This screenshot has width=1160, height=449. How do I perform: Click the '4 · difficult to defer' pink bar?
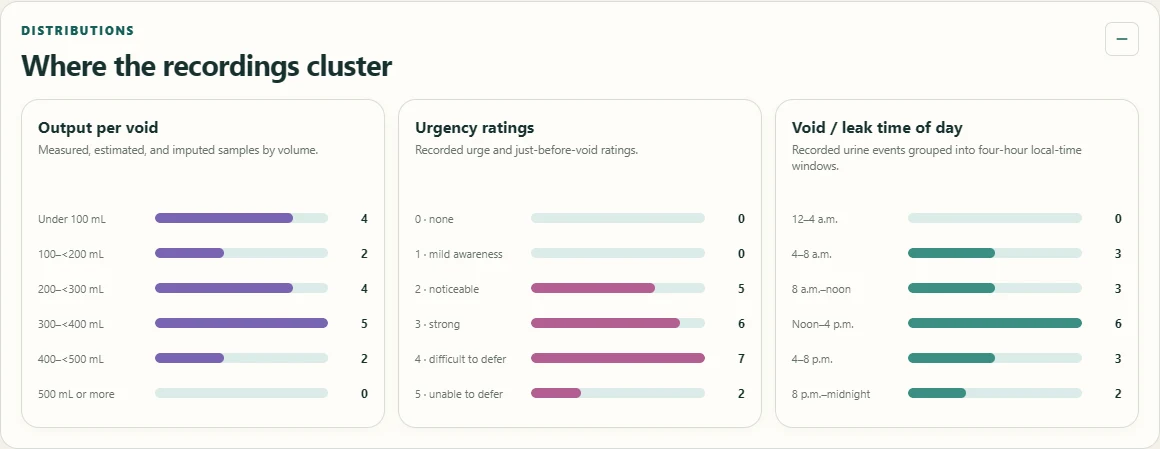618,358
